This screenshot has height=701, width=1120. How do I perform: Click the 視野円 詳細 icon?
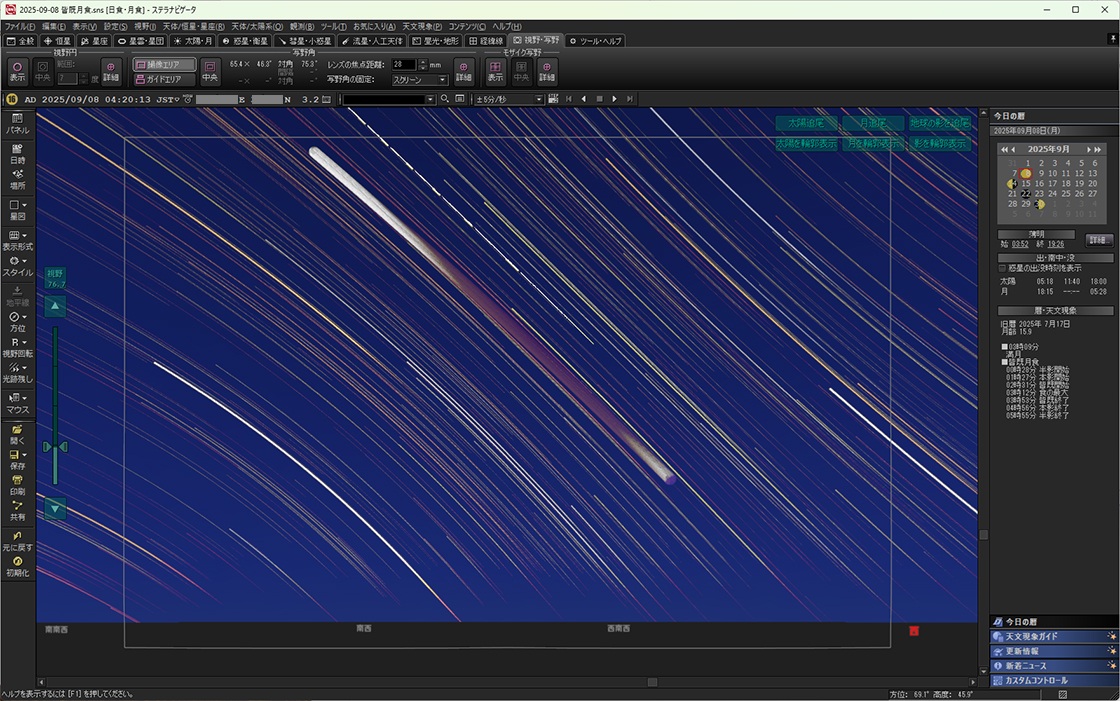tap(111, 71)
